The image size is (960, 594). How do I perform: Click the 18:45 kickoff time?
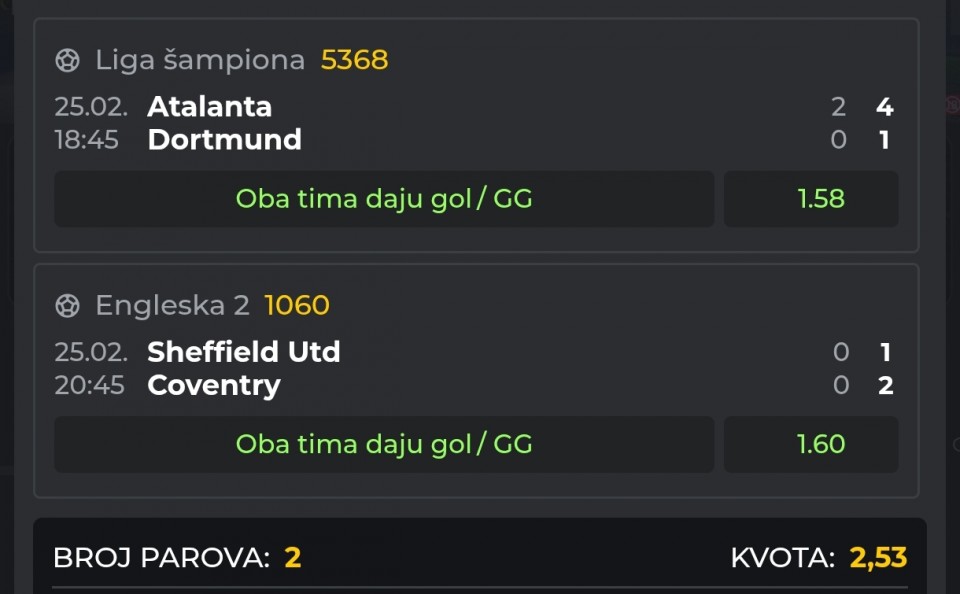86,140
